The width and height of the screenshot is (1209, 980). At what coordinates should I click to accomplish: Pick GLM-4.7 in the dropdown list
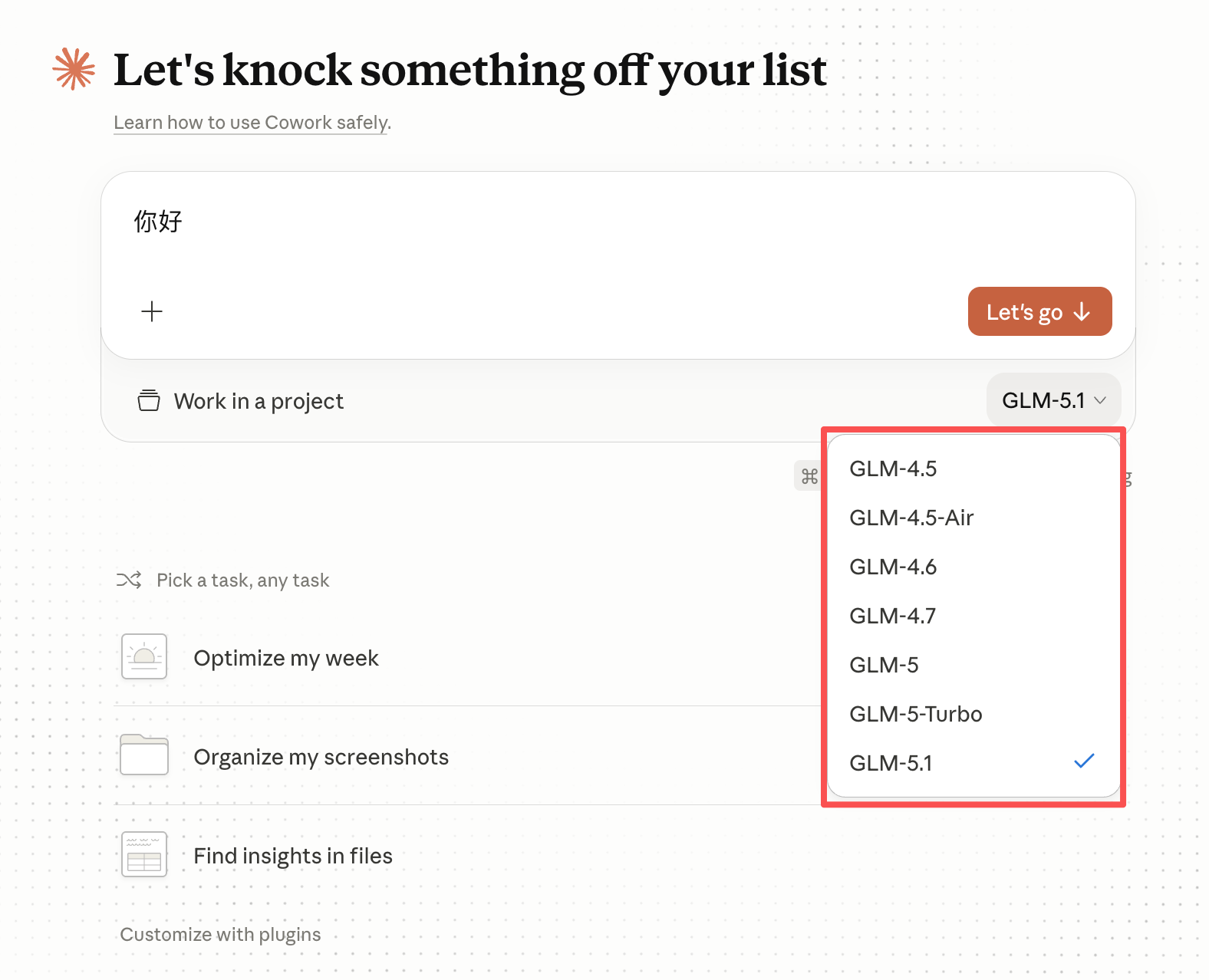893,616
